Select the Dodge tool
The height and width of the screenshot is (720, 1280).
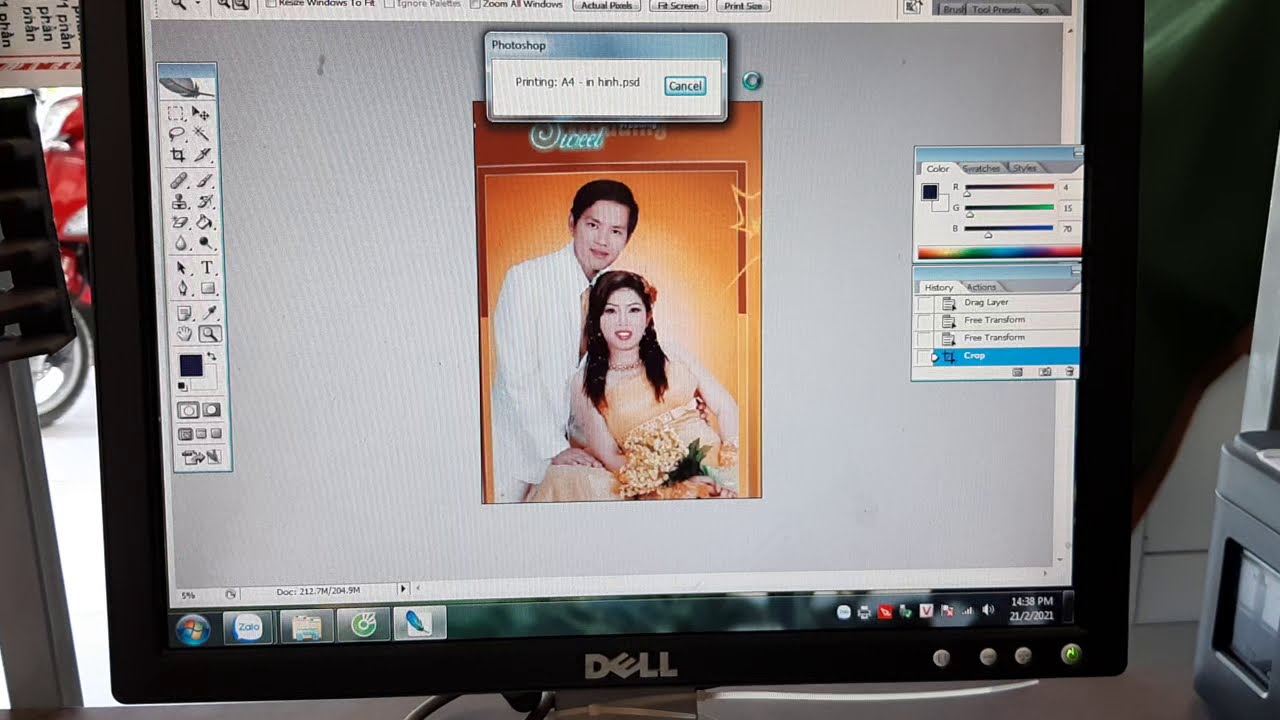pos(206,242)
